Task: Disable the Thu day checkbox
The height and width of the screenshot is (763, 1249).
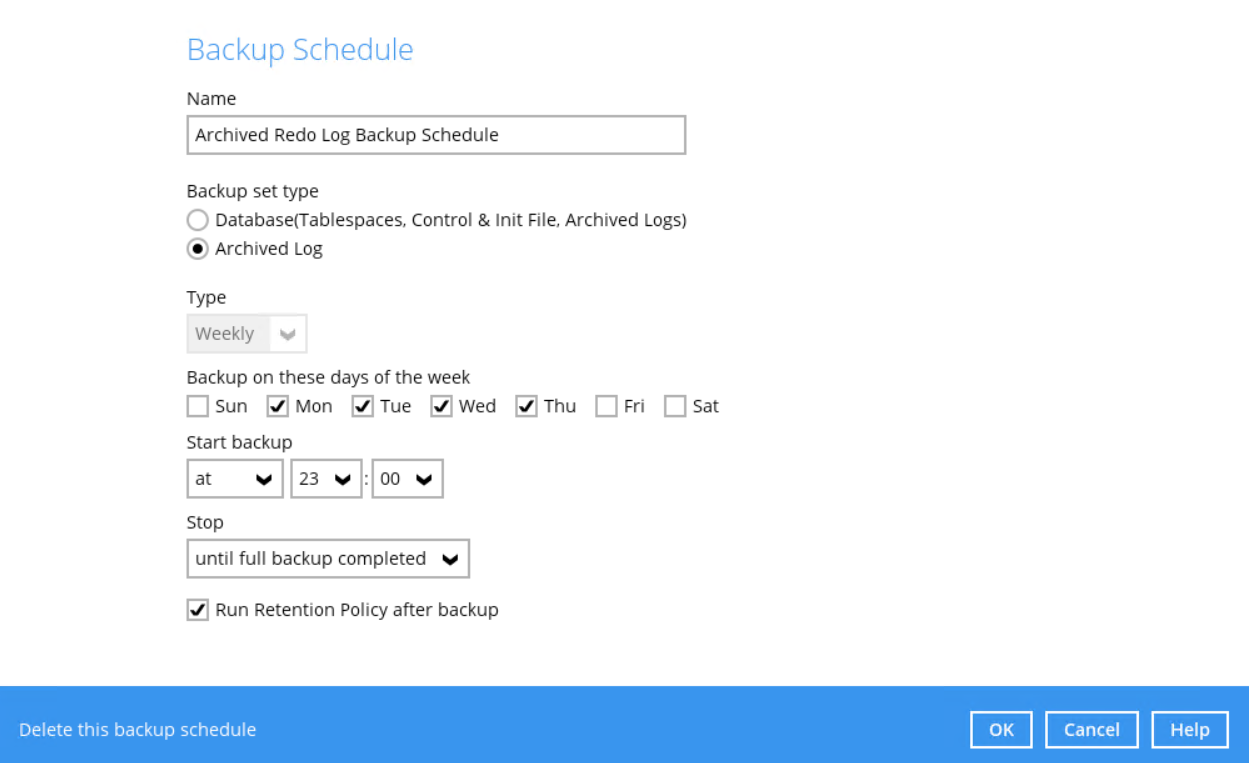Action: pos(527,407)
